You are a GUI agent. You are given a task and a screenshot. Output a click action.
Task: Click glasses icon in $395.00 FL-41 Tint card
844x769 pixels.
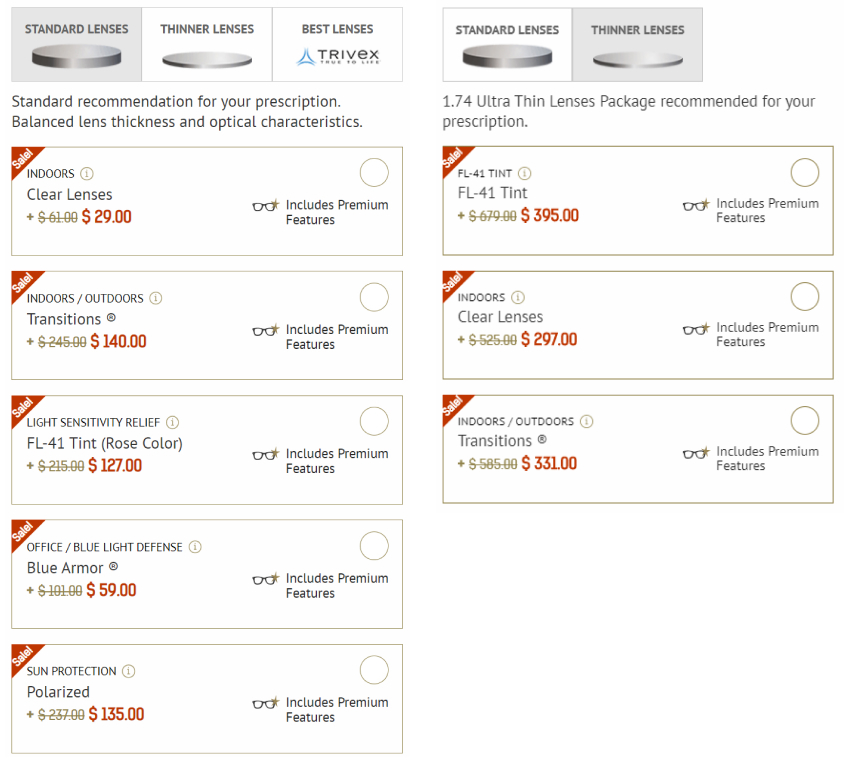click(696, 205)
